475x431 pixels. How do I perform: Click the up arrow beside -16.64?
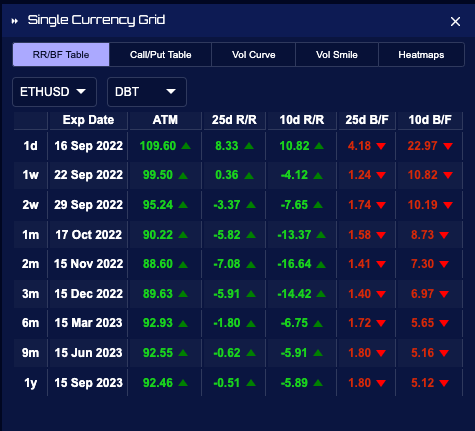tap(321, 264)
